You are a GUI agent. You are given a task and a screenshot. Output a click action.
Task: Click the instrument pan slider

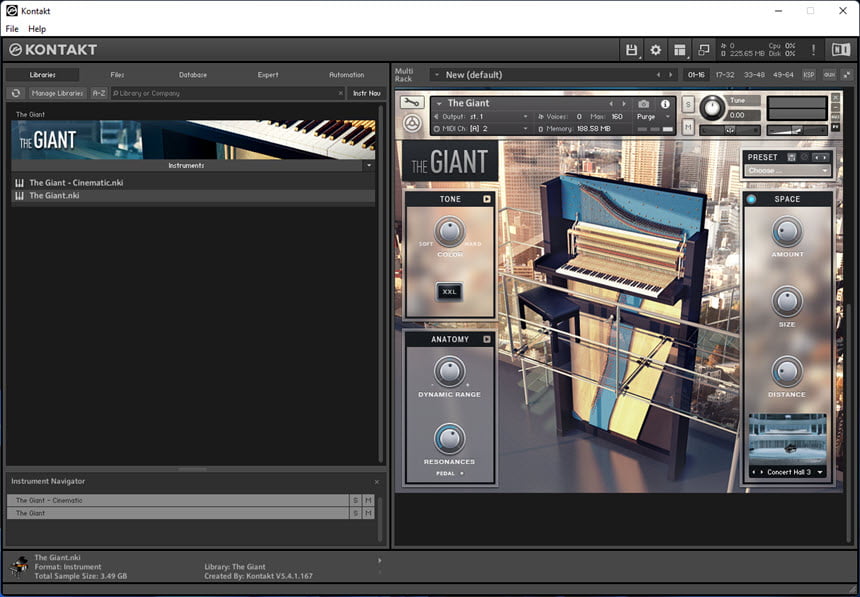730,131
